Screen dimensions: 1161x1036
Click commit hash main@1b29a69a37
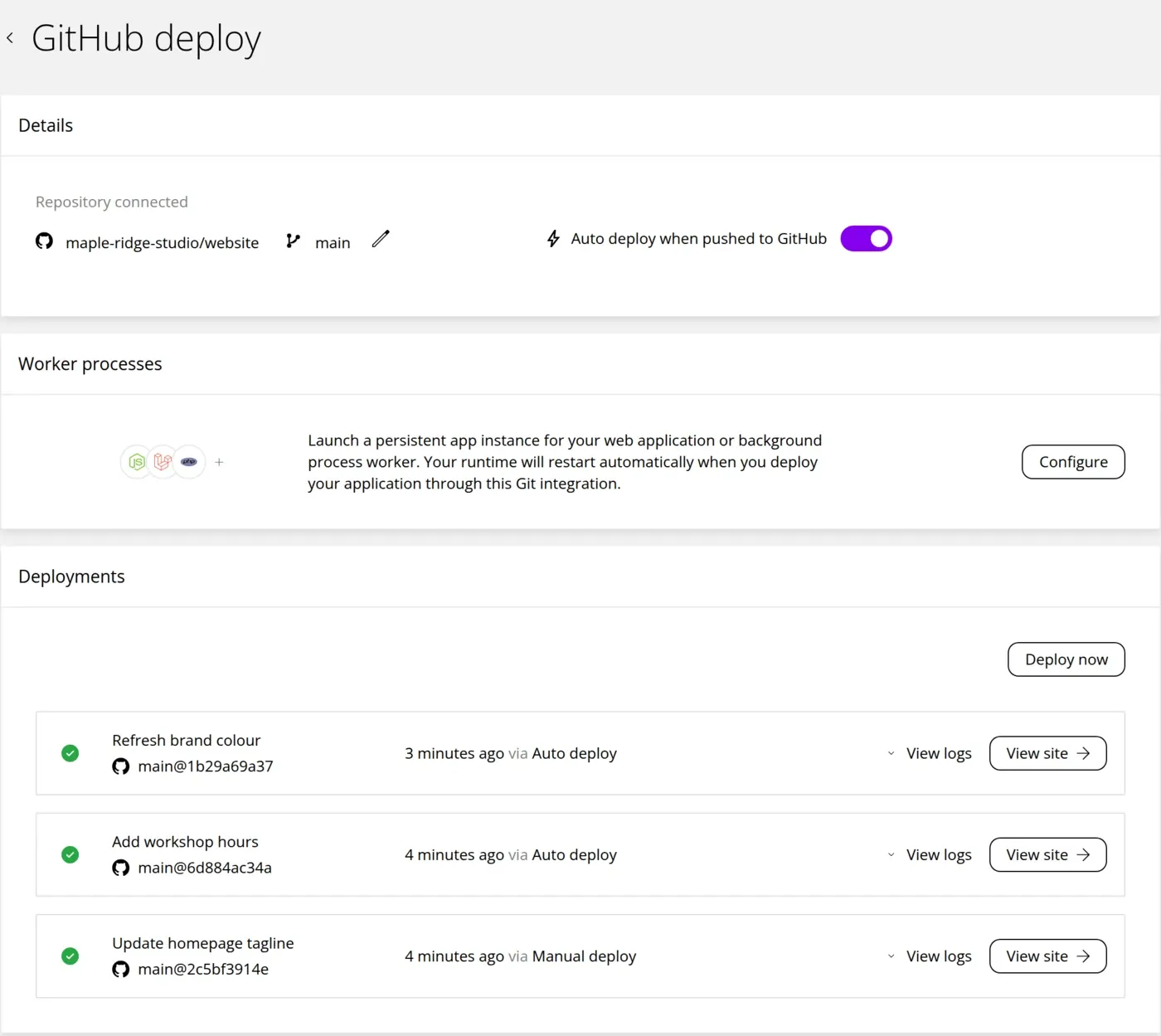click(x=206, y=766)
